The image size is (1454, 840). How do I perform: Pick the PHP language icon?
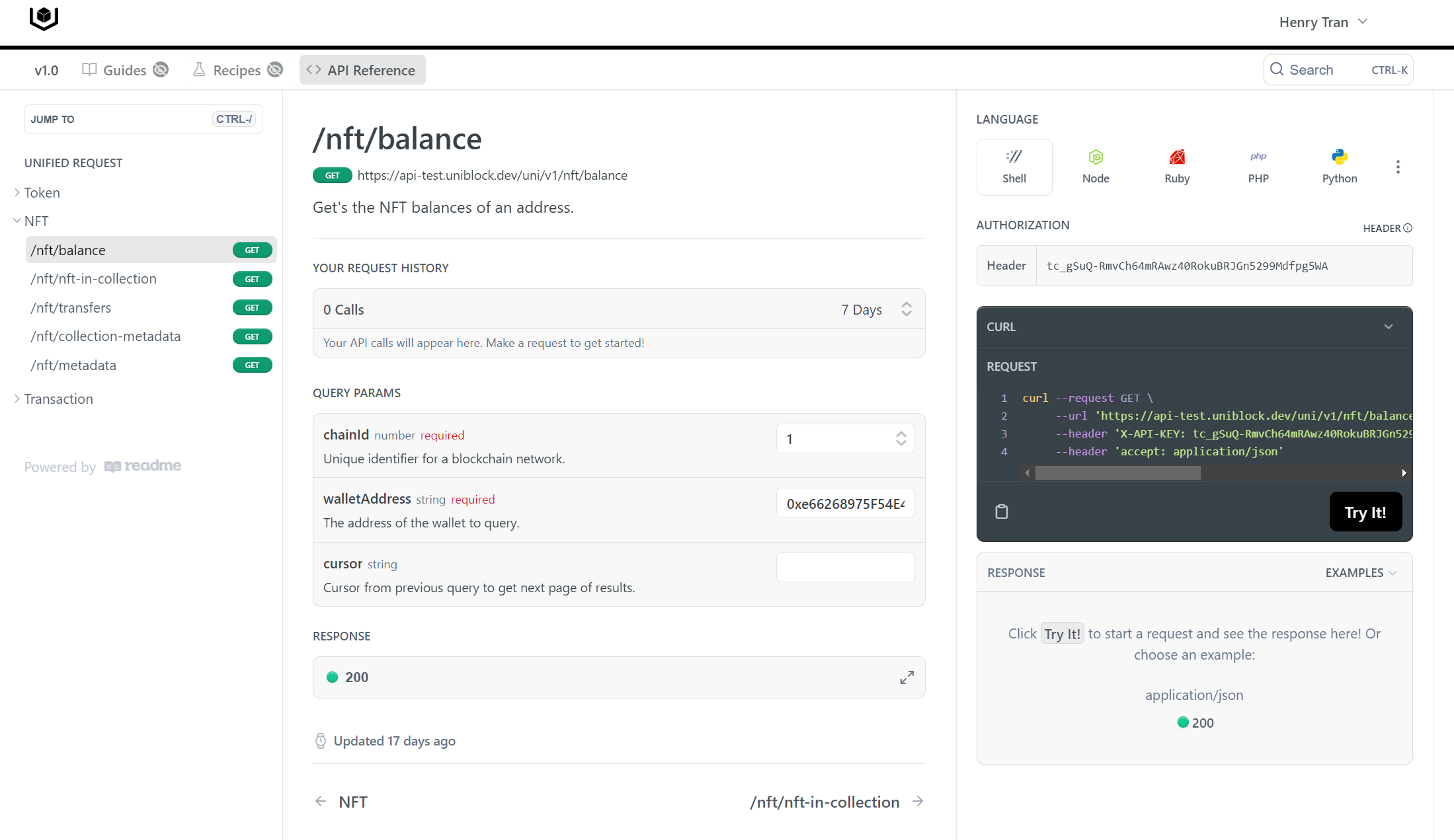pos(1258,167)
